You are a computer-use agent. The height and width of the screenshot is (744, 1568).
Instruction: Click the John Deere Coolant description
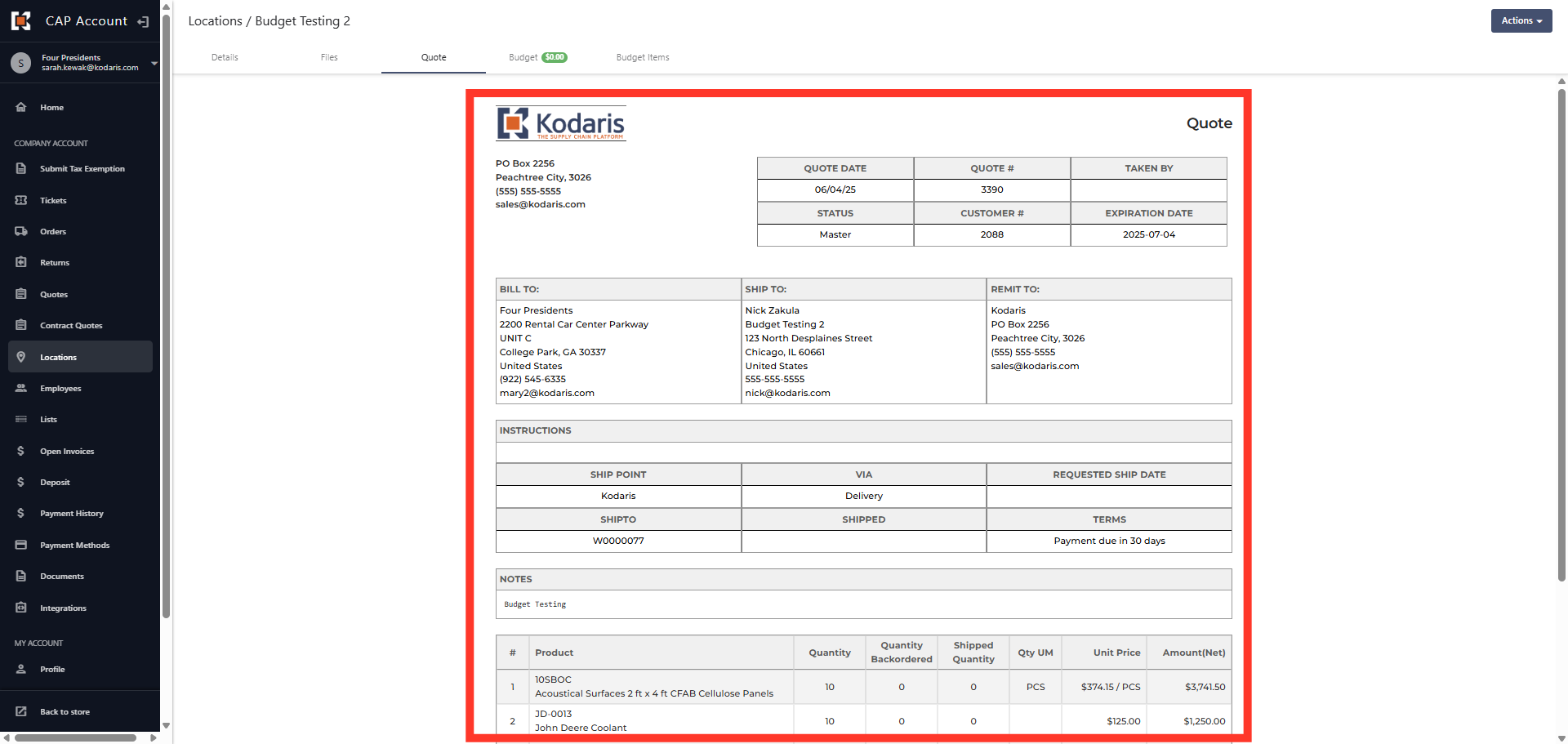(x=581, y=728)
